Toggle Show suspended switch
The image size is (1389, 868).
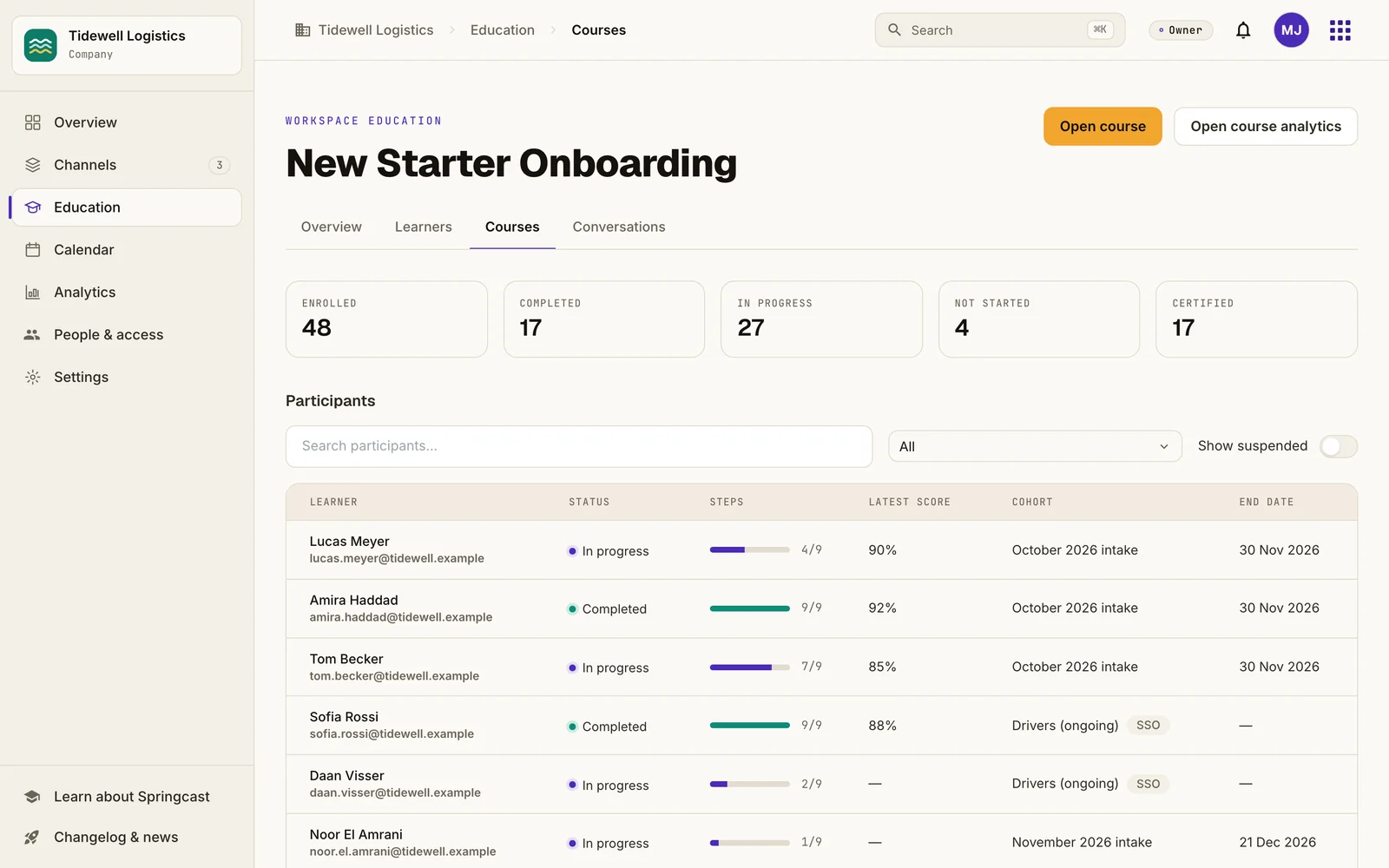(x=1339, y=446)
